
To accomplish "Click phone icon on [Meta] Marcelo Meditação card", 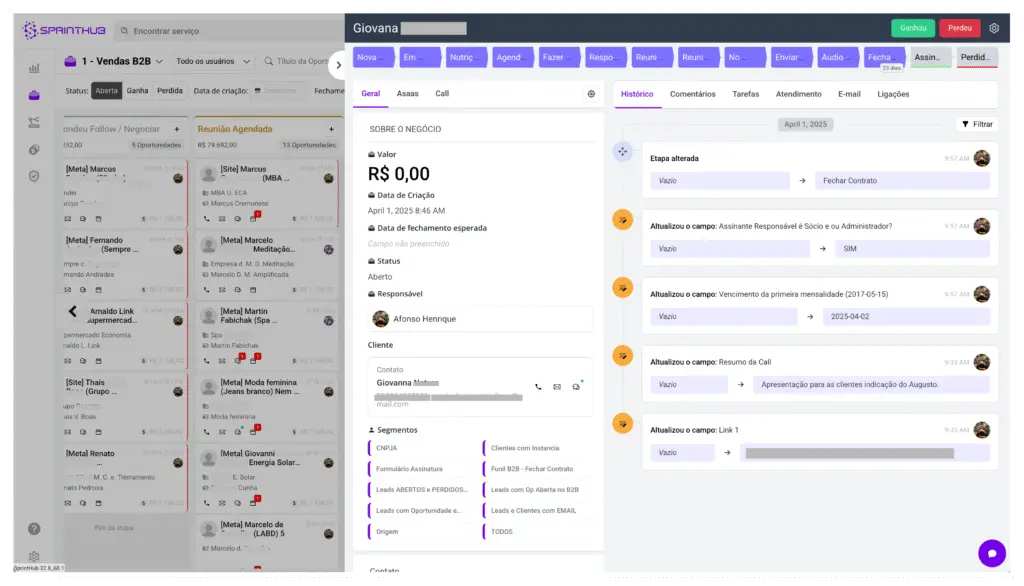I will click(207, 289).
